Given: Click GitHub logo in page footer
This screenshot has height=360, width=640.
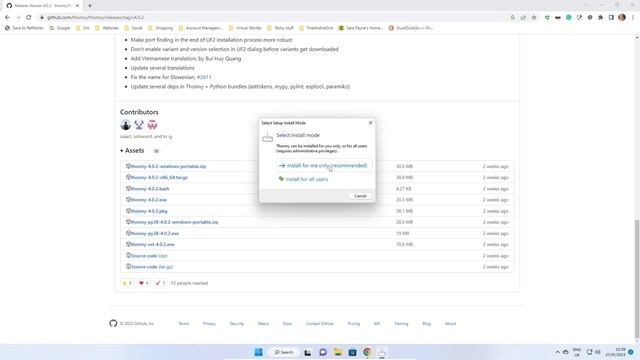Looking at the screenshot, I should (113, 323).
